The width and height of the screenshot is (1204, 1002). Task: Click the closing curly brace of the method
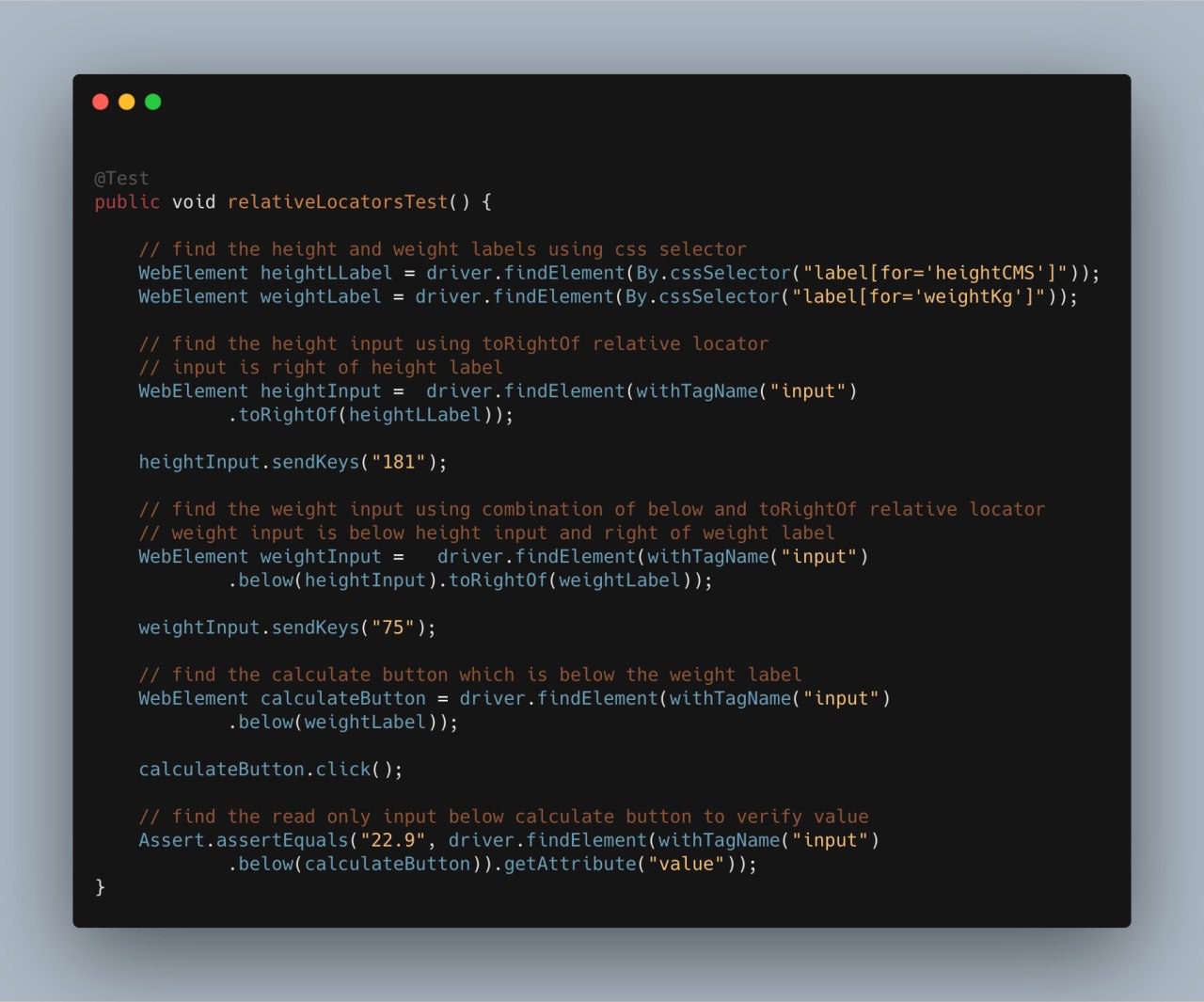tap(100, 887)
